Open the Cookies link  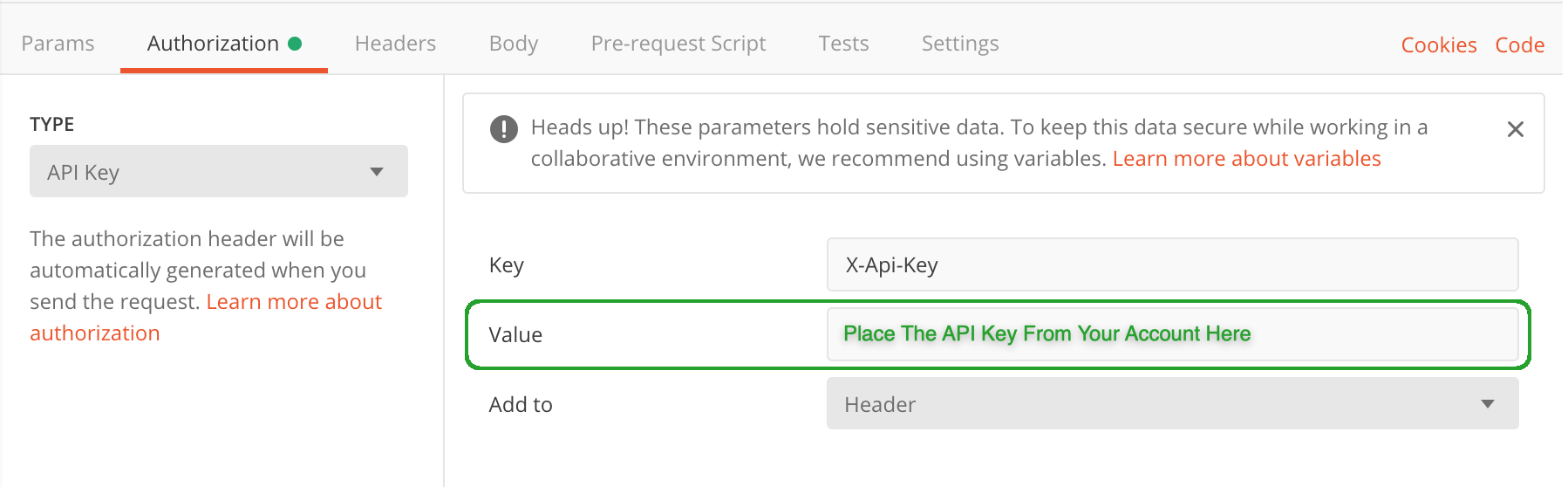pos(1438,45)
